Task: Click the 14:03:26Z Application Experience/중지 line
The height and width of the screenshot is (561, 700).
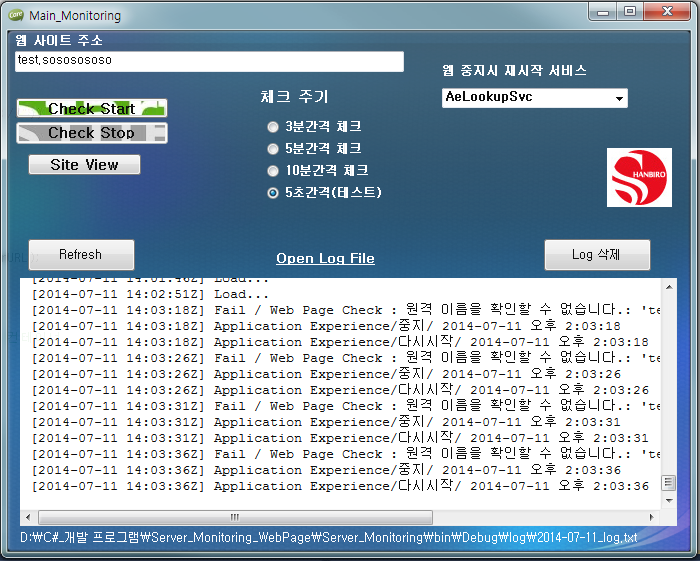Action: click(x=326, y=374)
